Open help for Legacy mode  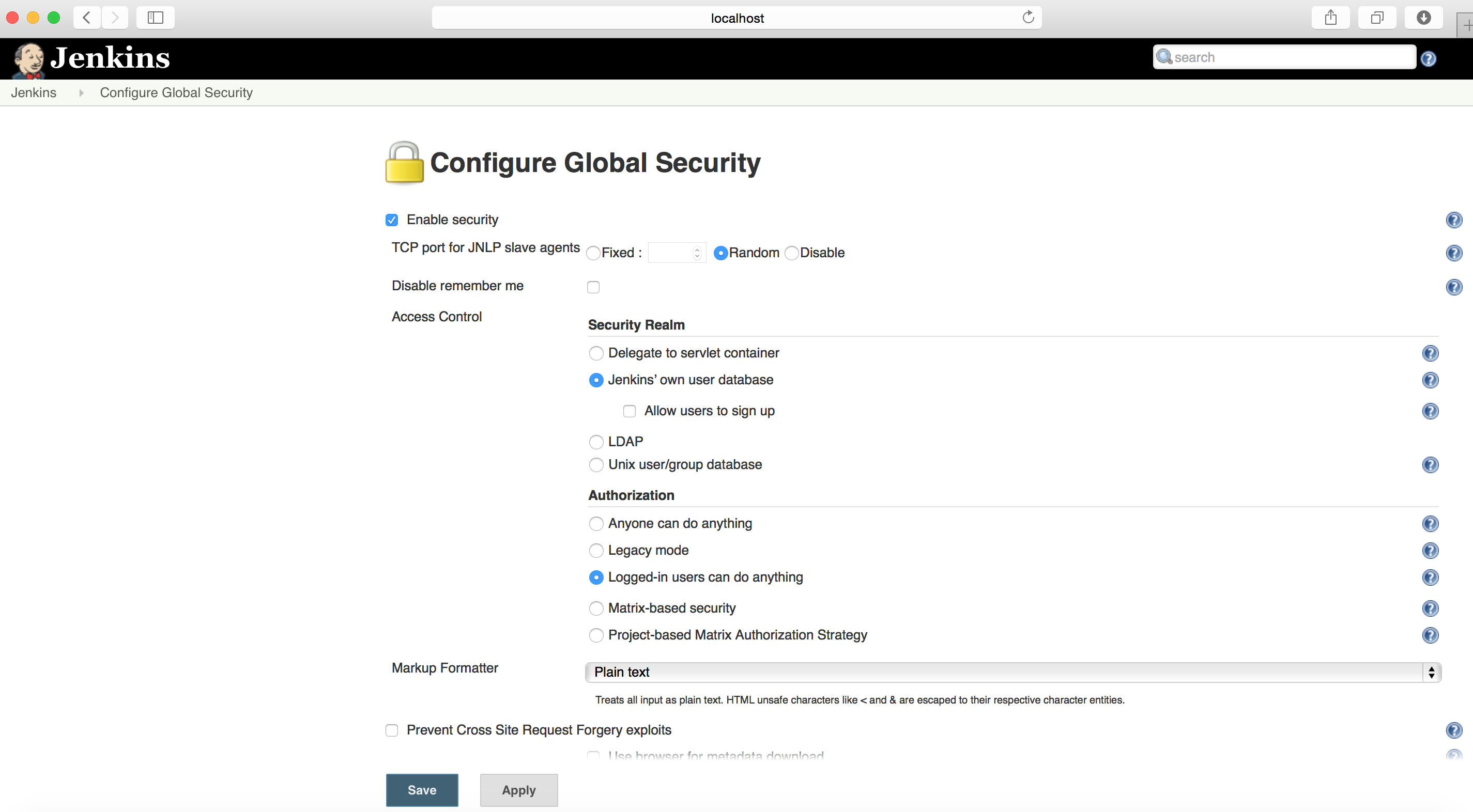[x=1430, y=550]
